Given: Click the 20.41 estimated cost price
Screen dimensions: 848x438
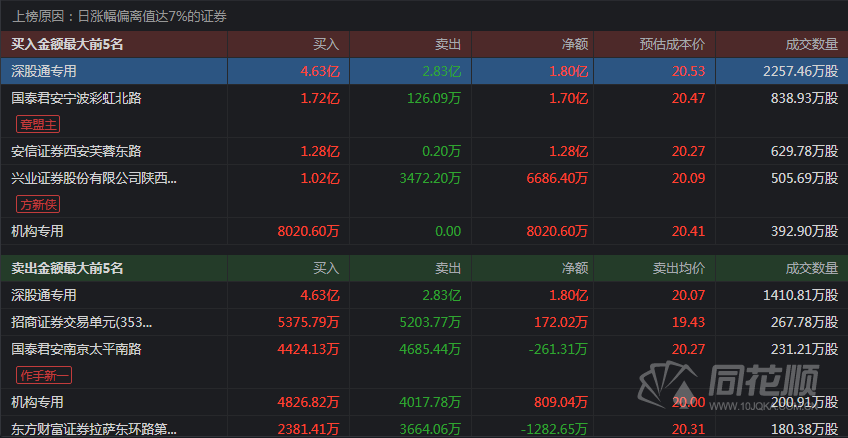Looking at the screenshot, I should 688,231.
